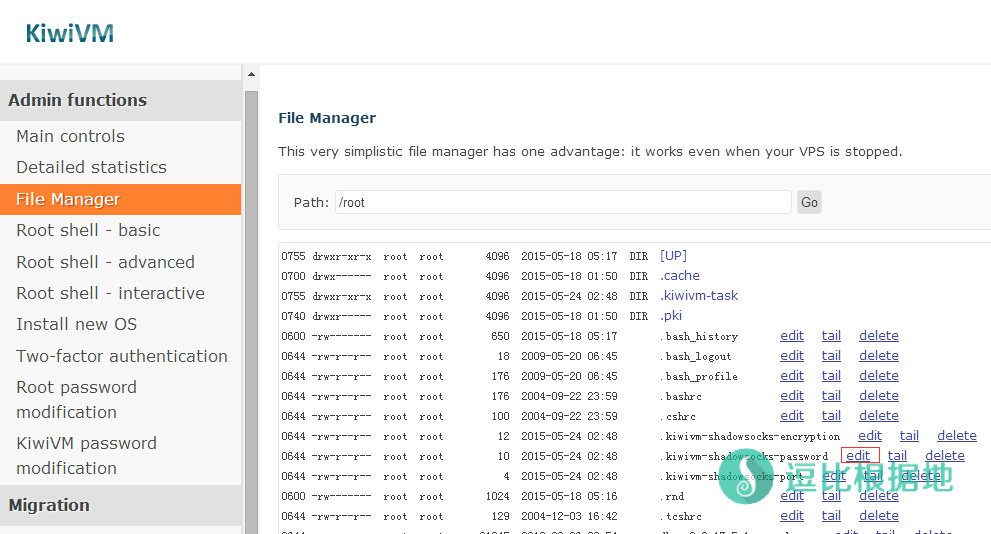The image size is (991, 534).
Task: Click the KiwiVM logo
Action: click(70, 33)
